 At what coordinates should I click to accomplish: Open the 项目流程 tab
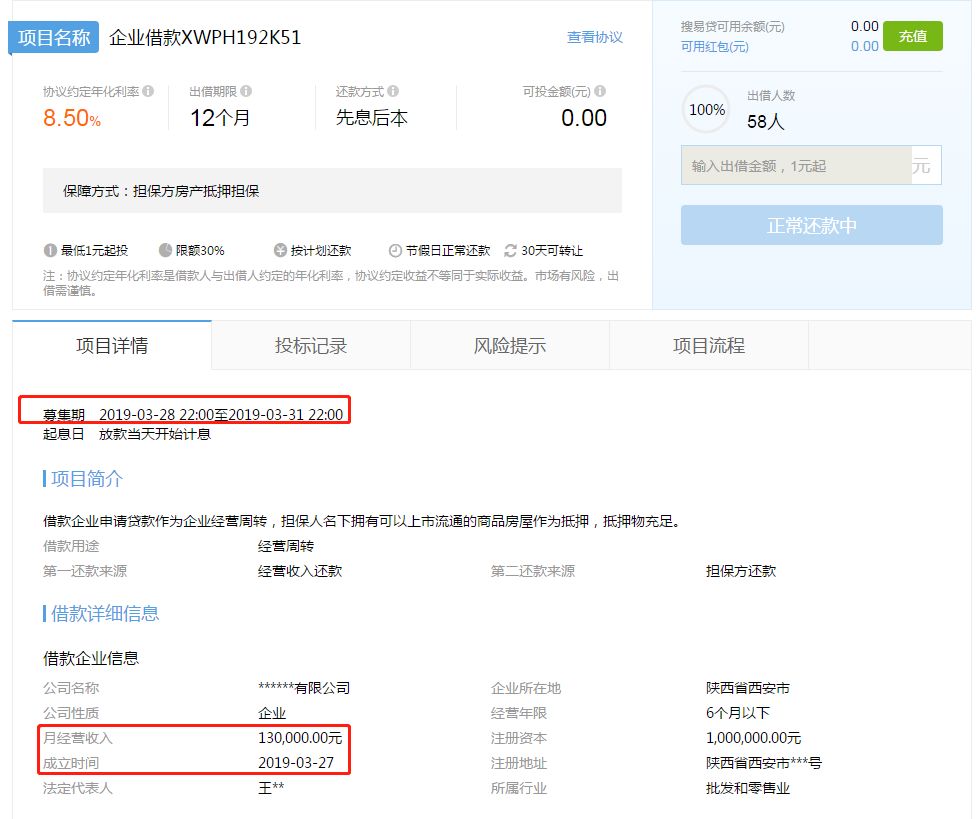coord(709,345)
